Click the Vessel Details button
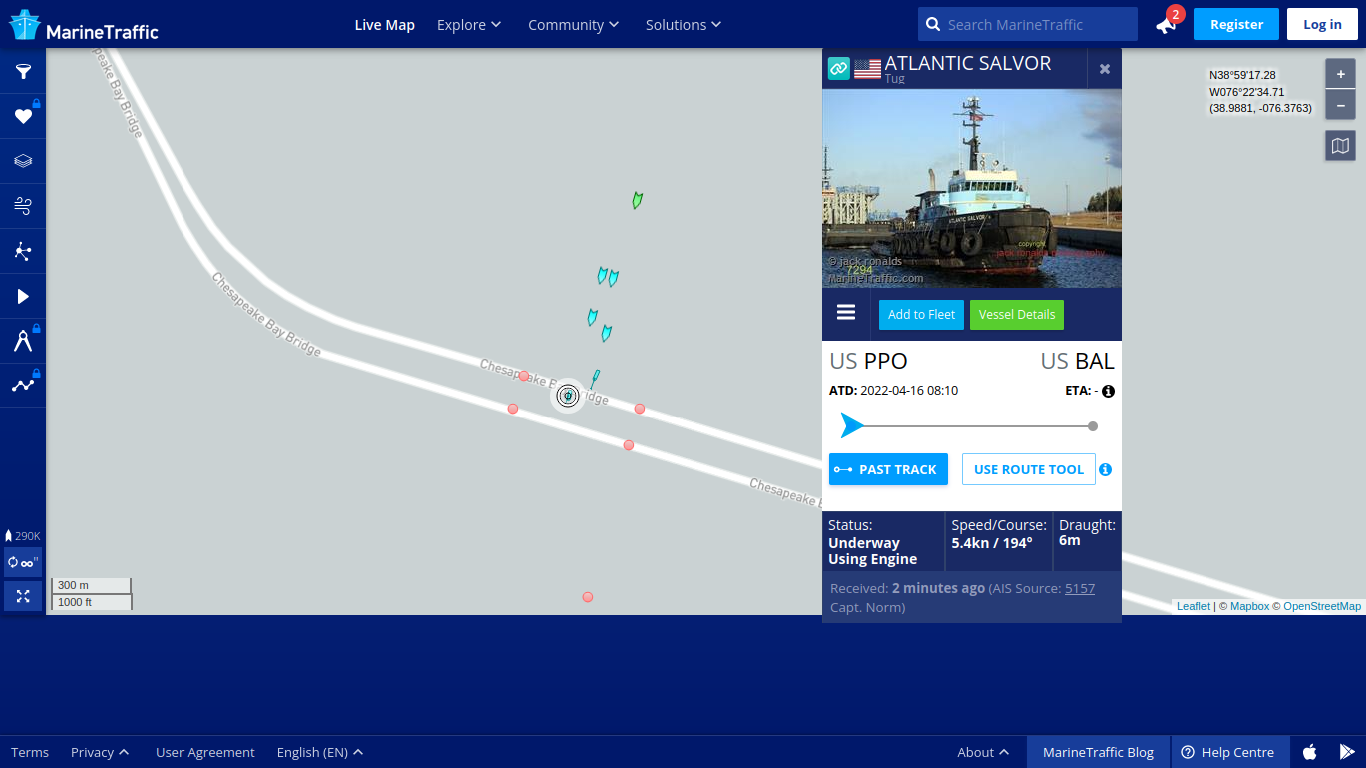Image resolution: width=1366 pixels, height=768 pixels. click(x=1017, y=314)
